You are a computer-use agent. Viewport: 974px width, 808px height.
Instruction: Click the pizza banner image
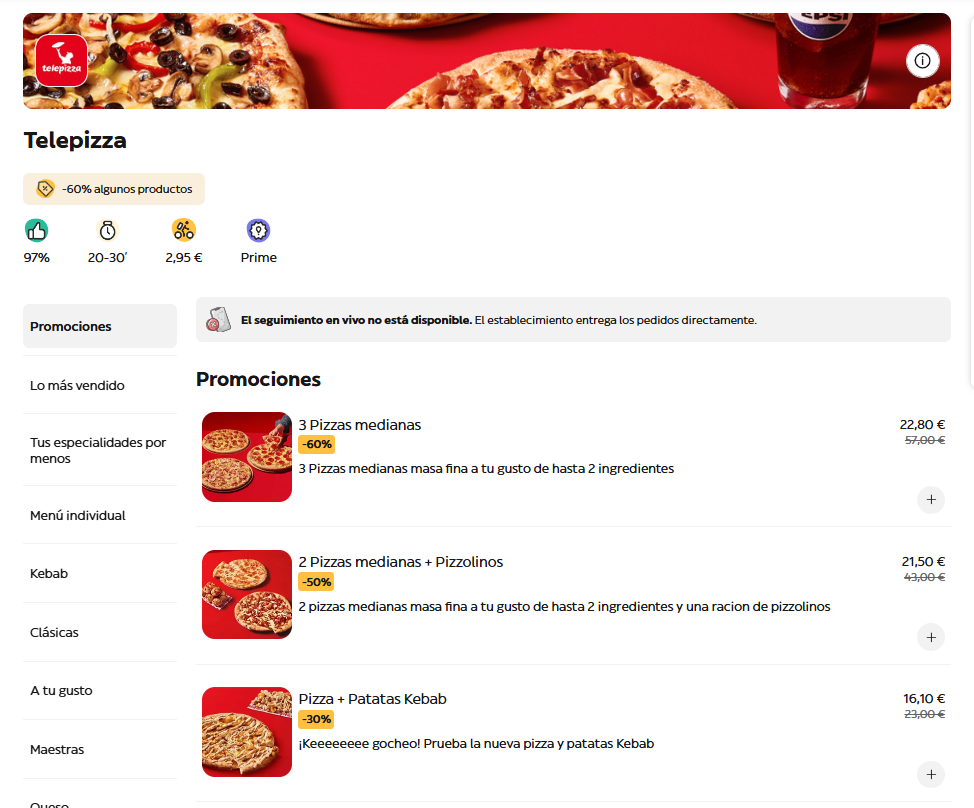487,61
